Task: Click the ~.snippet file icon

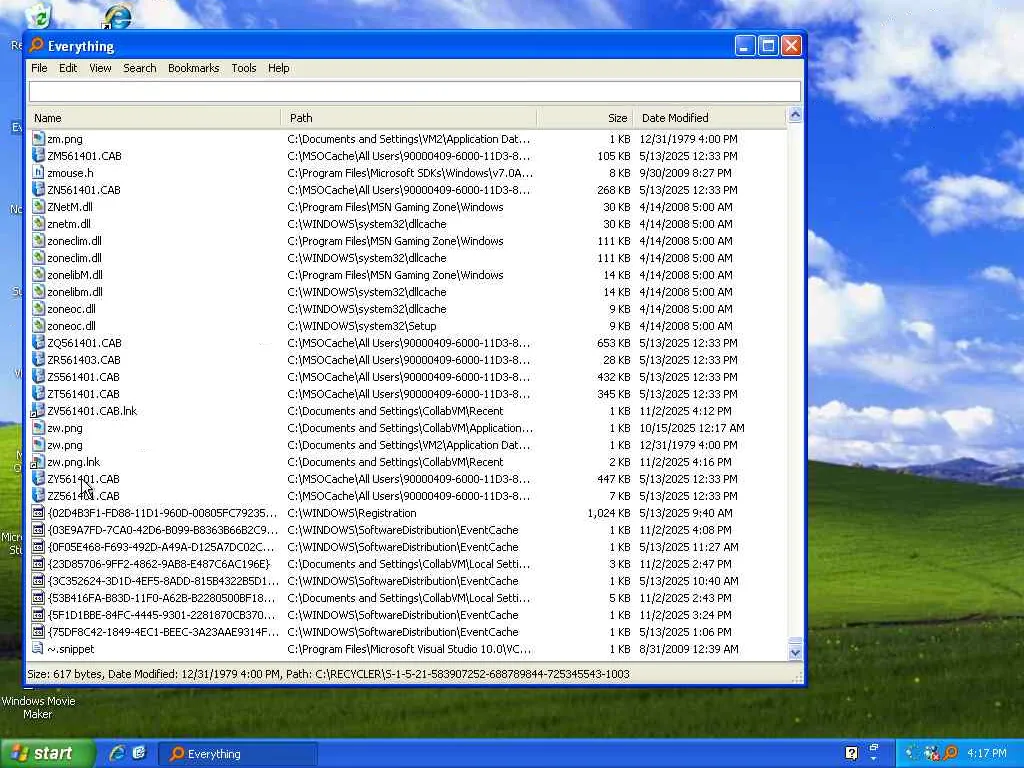Action: 39,648
